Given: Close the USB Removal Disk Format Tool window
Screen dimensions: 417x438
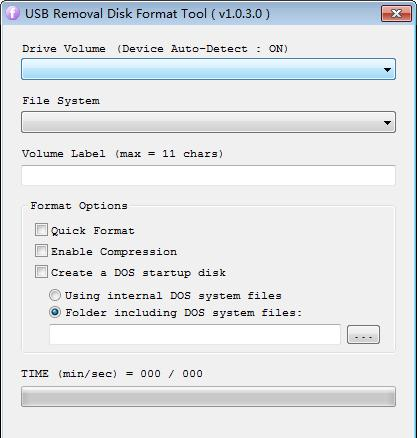Looking at the screenshot, I should (396, 14).
